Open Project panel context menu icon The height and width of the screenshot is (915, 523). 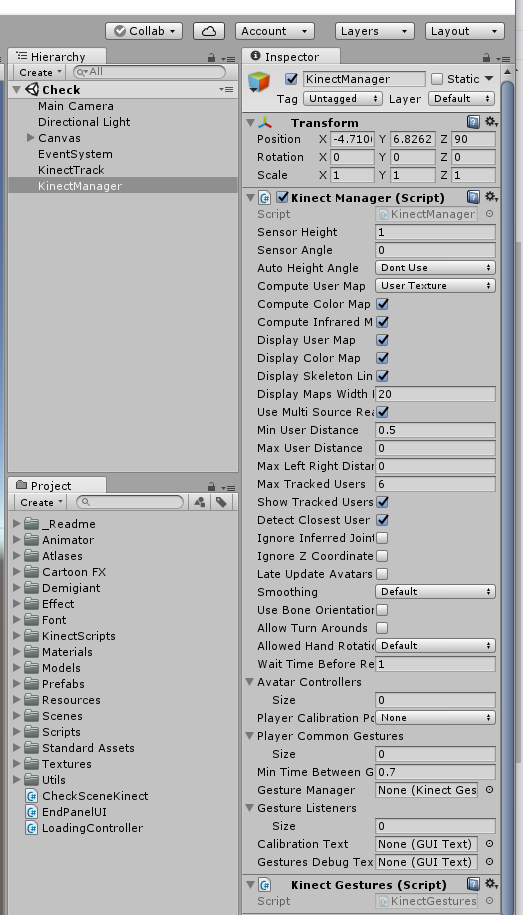tap(228, 487)
